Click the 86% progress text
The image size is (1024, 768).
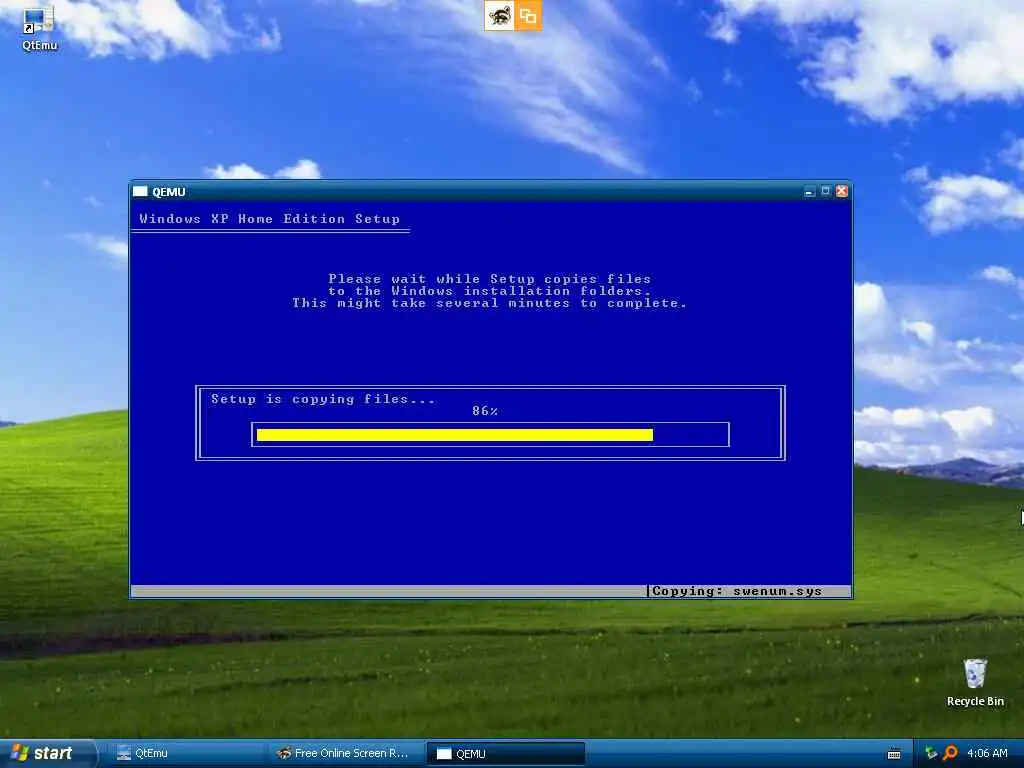tap(485, 411)
